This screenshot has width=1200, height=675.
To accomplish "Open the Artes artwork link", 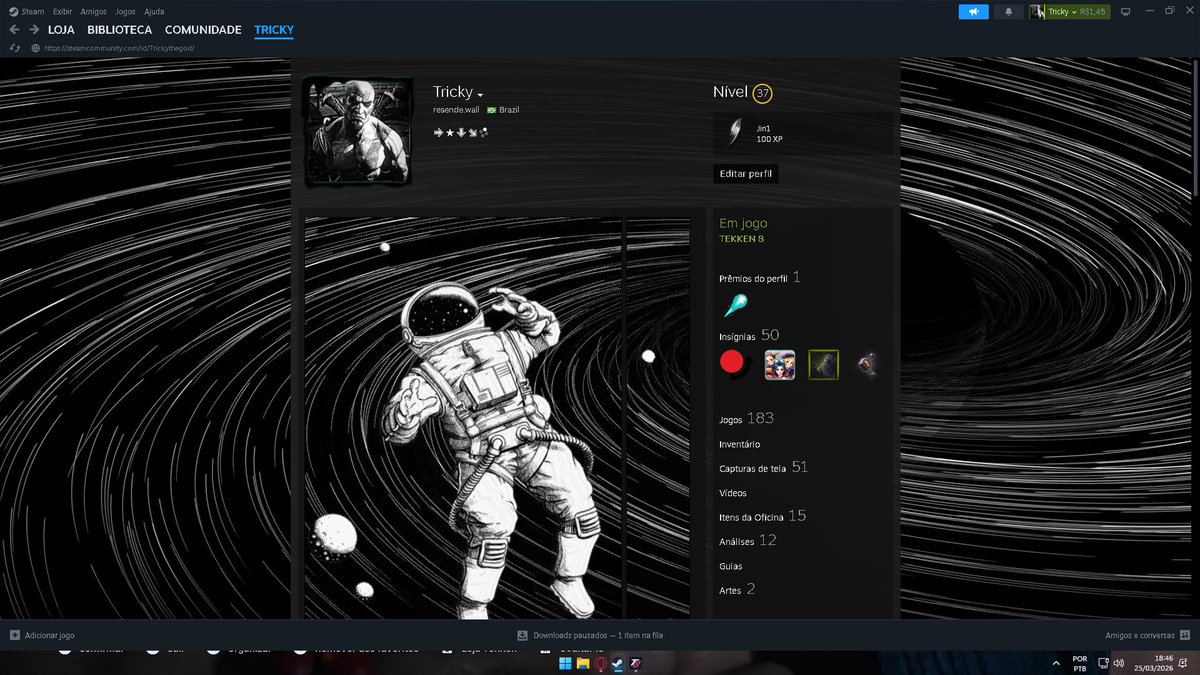I will (737, 590).
